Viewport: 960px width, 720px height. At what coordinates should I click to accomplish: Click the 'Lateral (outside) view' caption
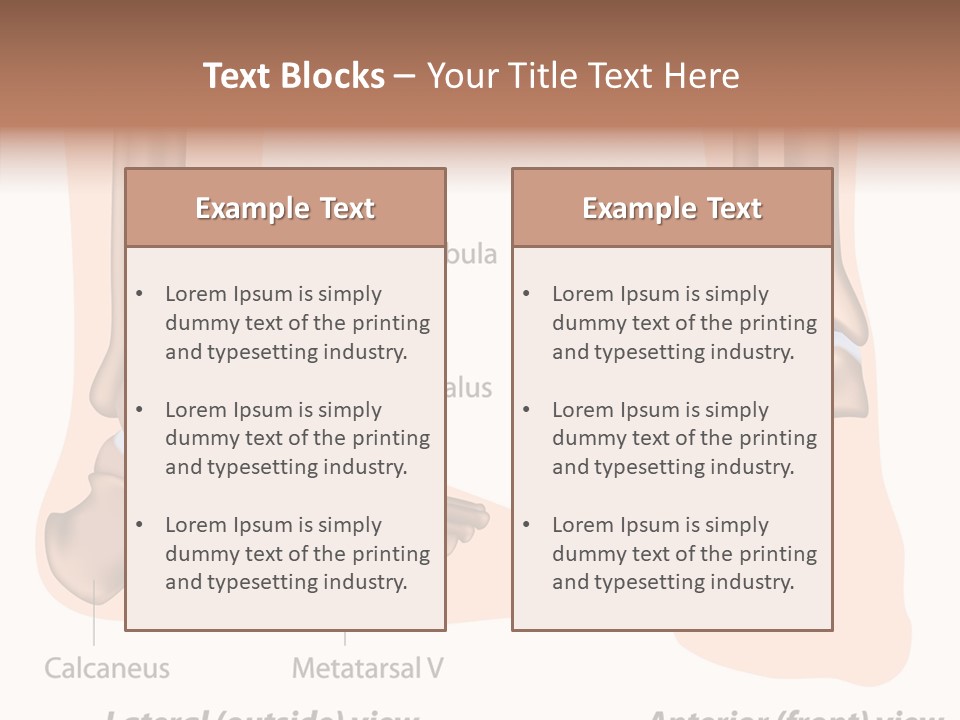(x=262, y=713)
